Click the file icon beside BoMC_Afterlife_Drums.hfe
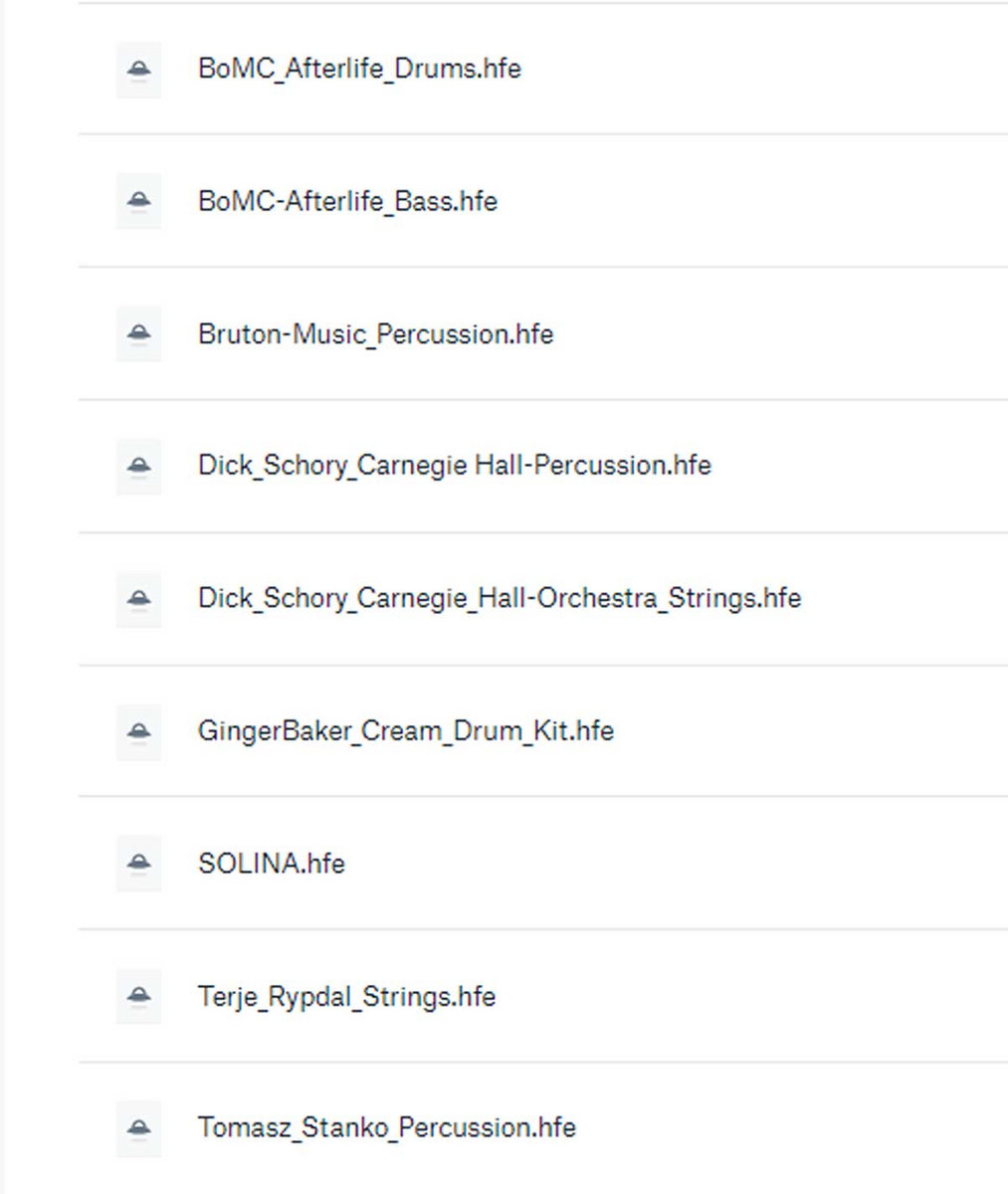Screen dimensions: 1008x1194 (x=139, y=69)
